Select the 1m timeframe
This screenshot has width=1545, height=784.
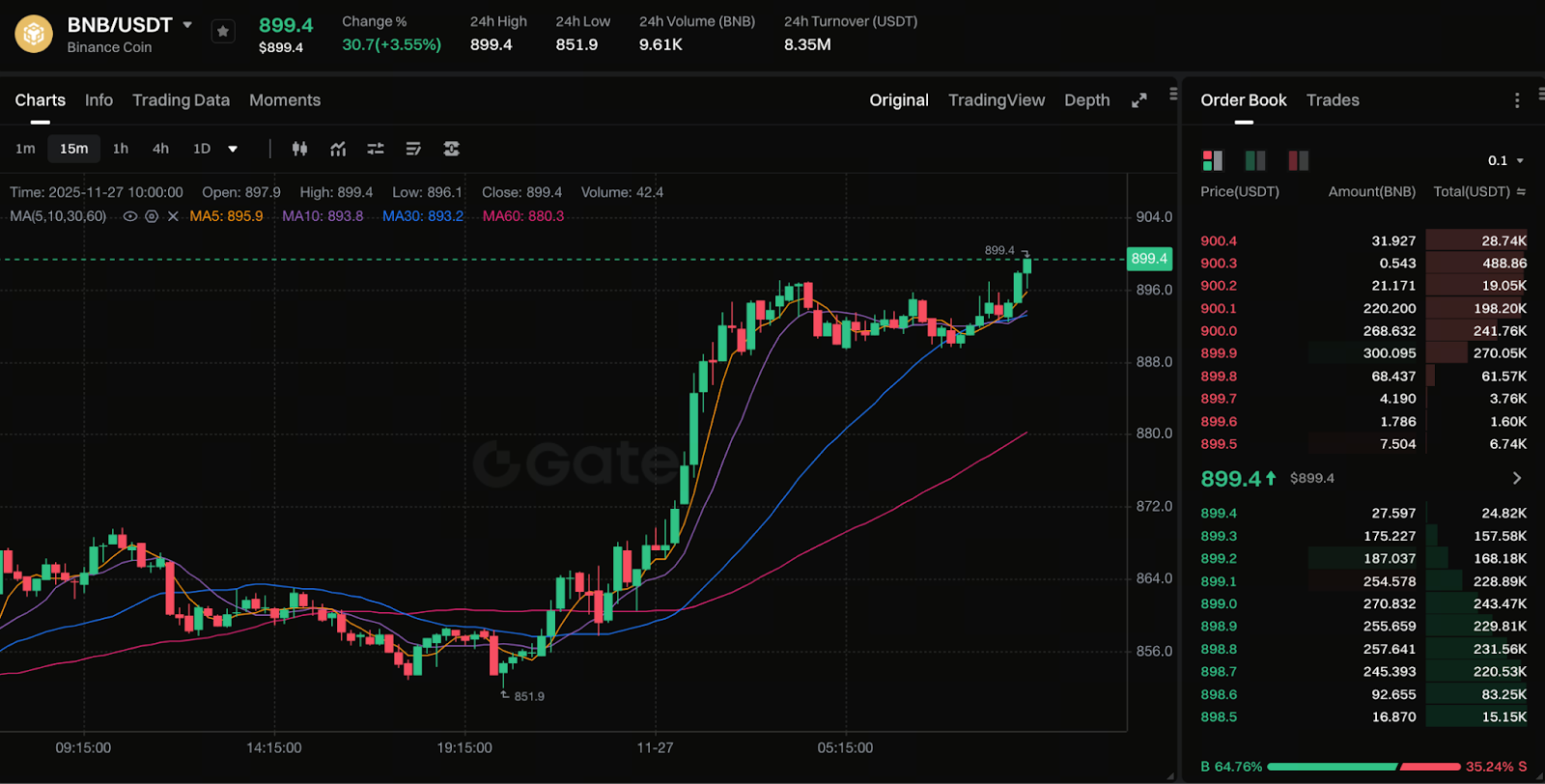click(25, 149)
